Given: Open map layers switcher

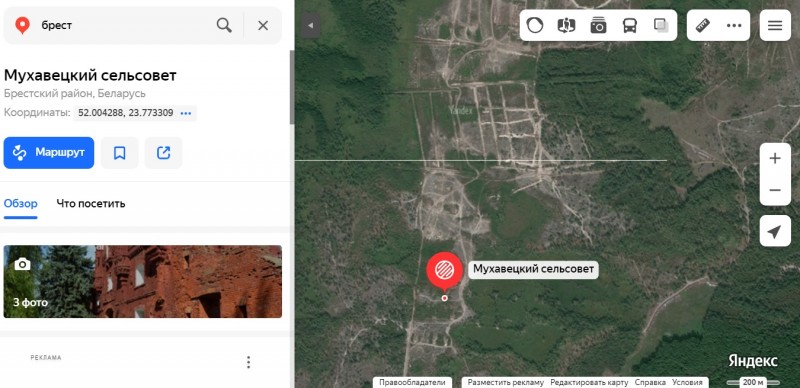Looking at the screenshot, I should 661,25.
